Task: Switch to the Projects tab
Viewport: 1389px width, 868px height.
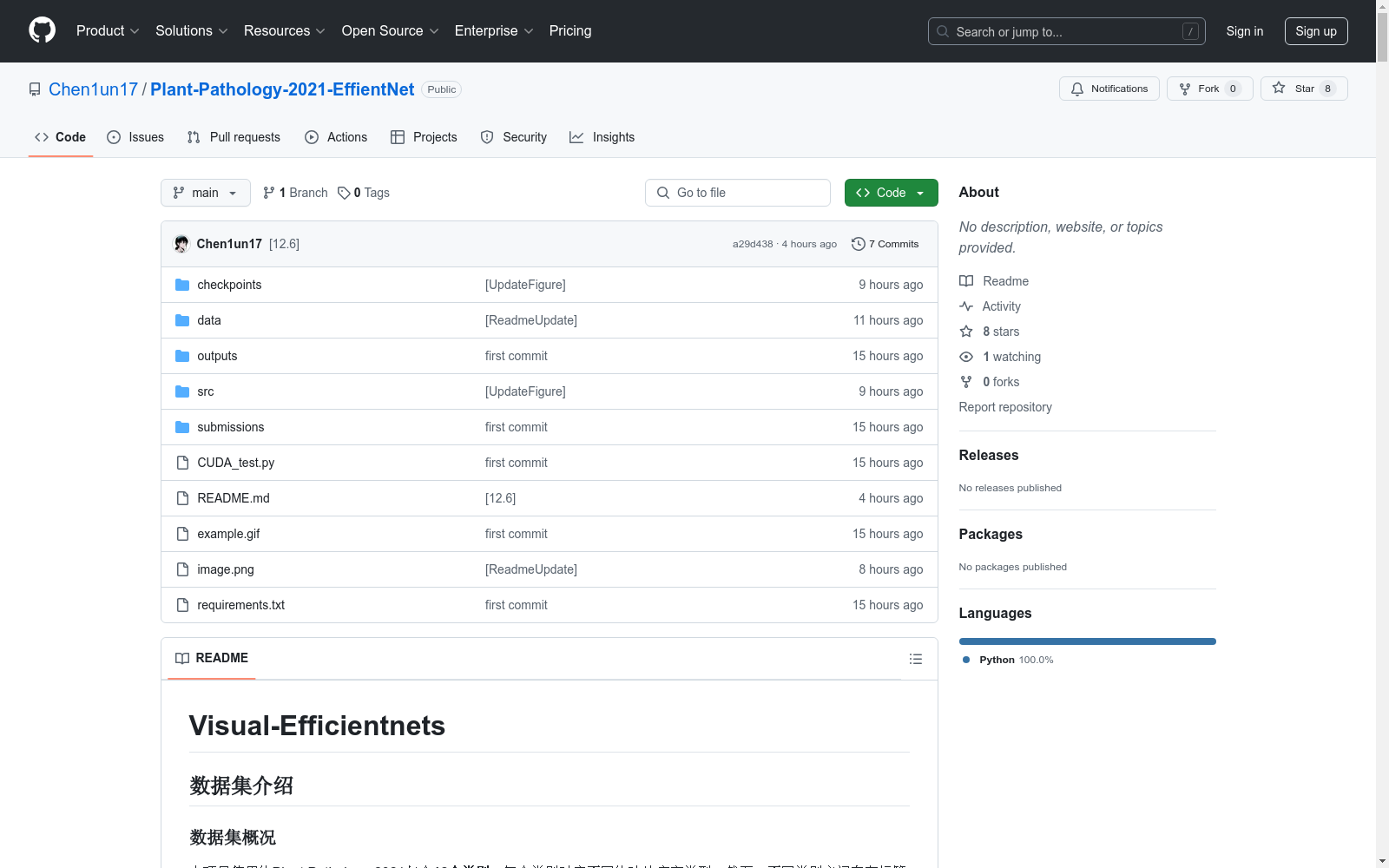Action: pos(424,137)
